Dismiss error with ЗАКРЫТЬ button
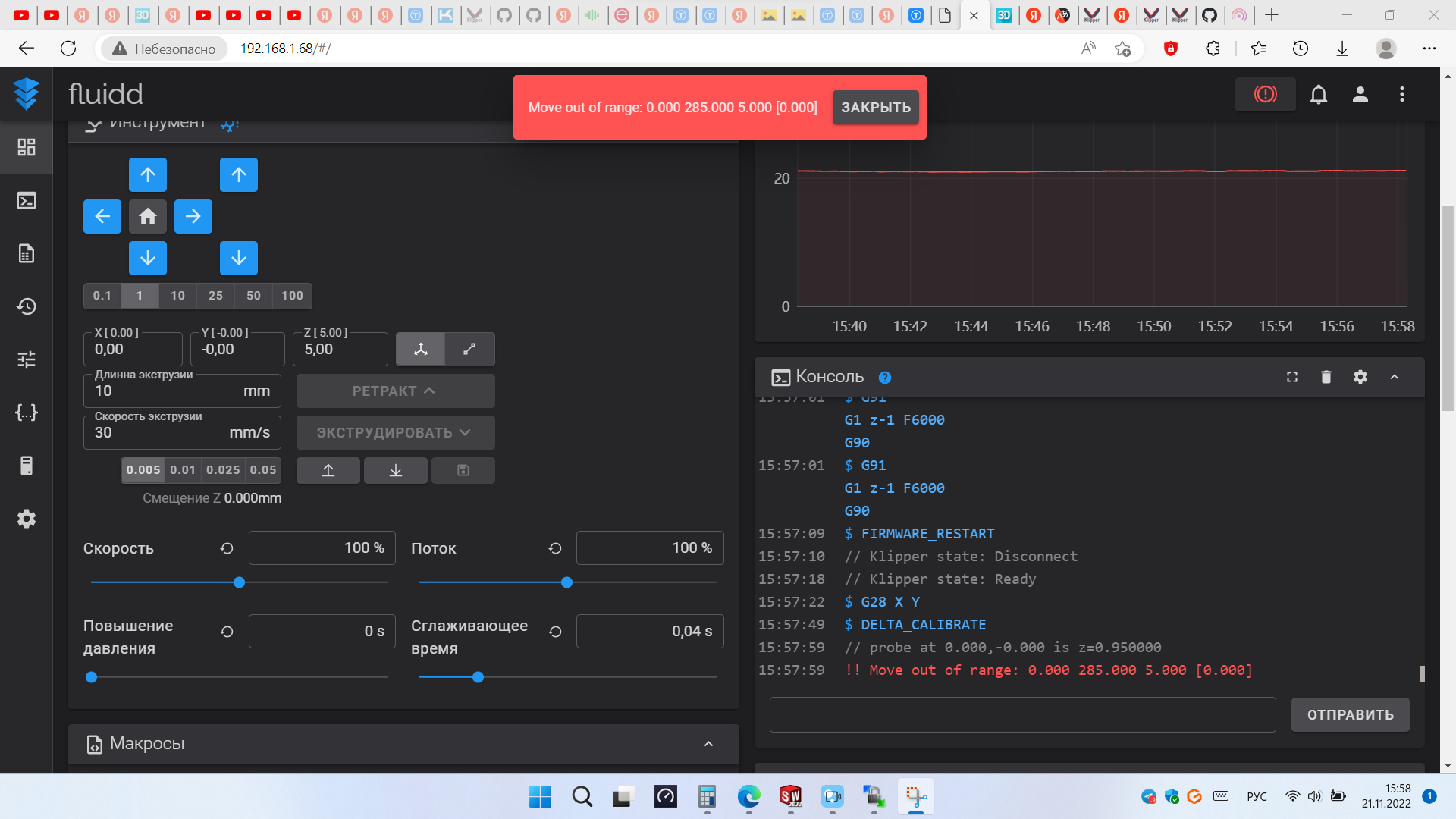1456x819 pixels. pyautogui.click(x=875, y=108)
